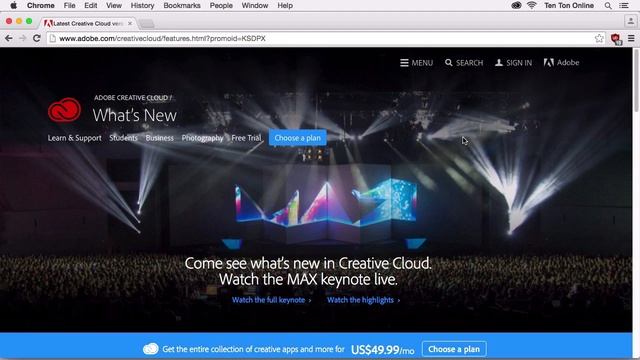Open the Chrome application menu
640x360 pixels.
pos(40,5)
